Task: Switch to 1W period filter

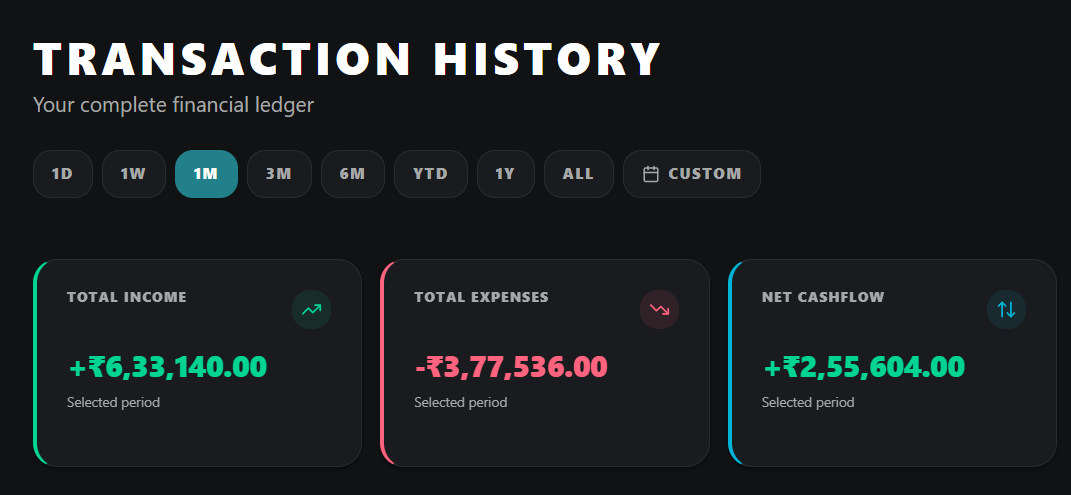Action: (133, 174)
